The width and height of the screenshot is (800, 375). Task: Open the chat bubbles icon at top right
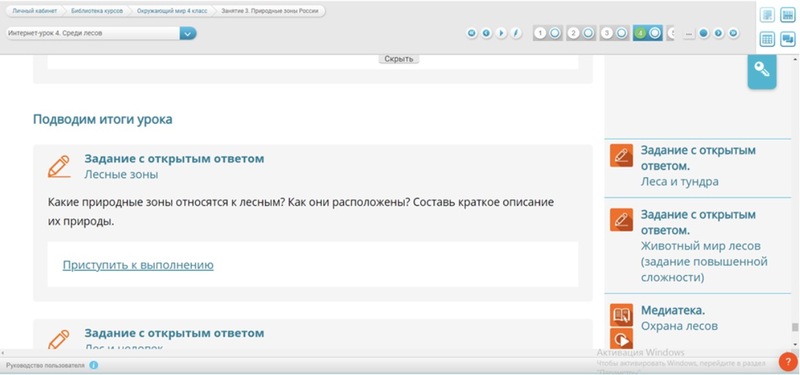[787, 39]
